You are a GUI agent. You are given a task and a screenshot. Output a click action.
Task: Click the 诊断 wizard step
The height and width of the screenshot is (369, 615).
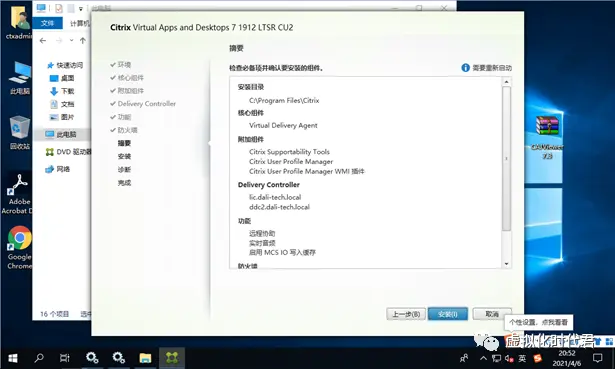[x=124, y=169]
